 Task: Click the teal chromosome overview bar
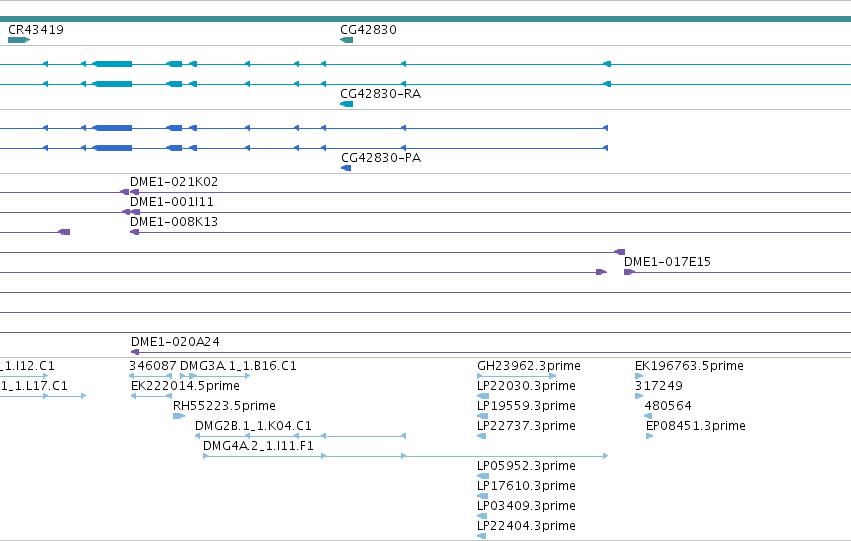[426, 19]
